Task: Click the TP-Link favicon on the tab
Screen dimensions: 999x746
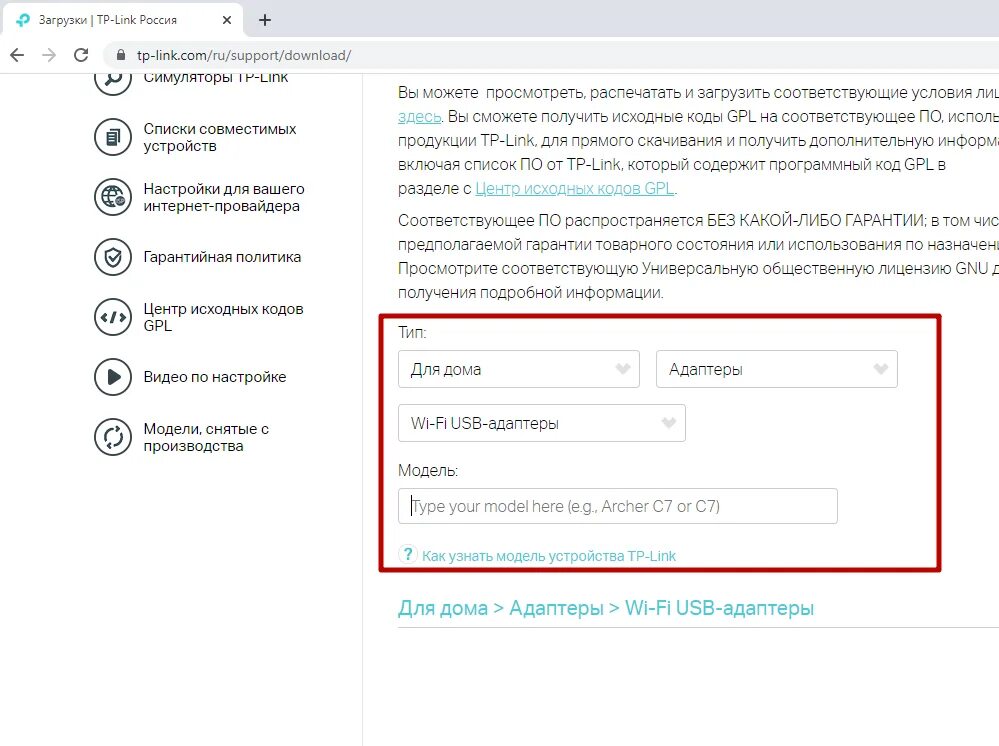Action: pos(23,20)
